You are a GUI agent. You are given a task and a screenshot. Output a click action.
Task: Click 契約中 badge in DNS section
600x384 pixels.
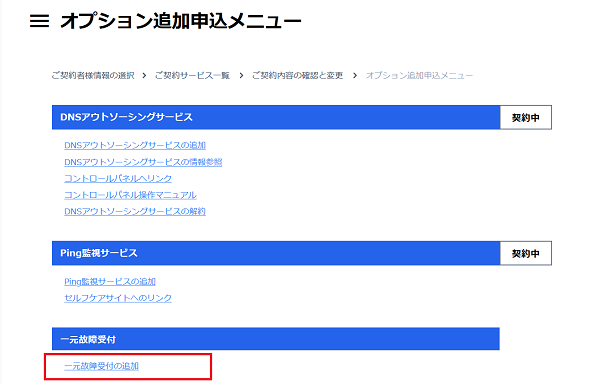pyautogui.click(x=526, y=117)
